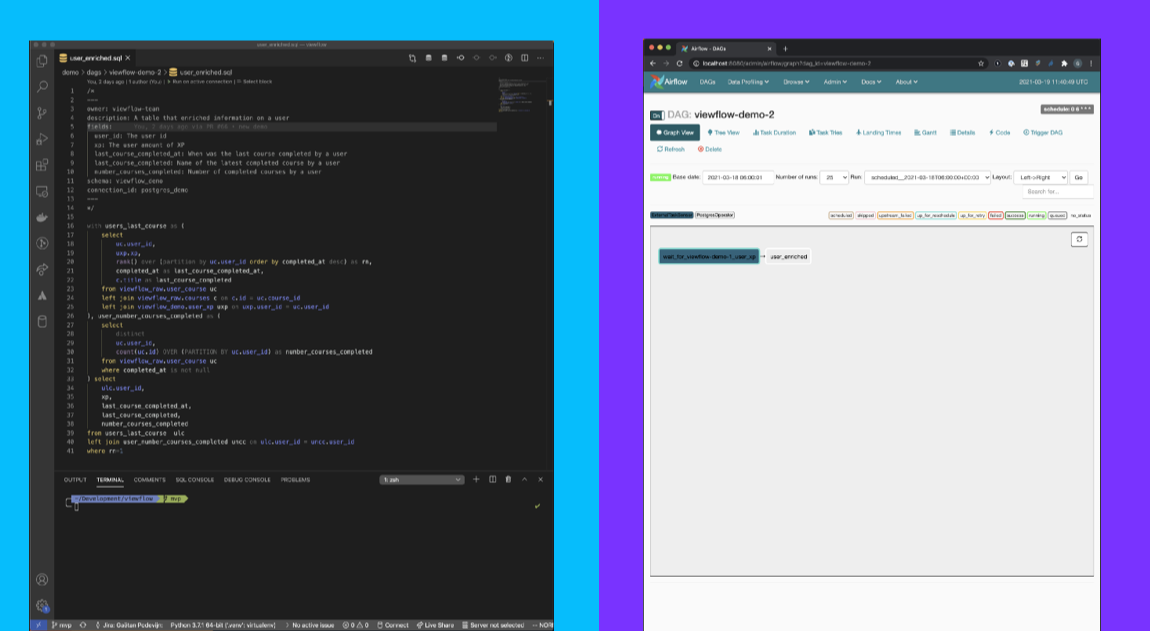Viewport: 1150px width, 631px height.
Task: Switch to Tree View in Airflow
Action: coord(723,131)
